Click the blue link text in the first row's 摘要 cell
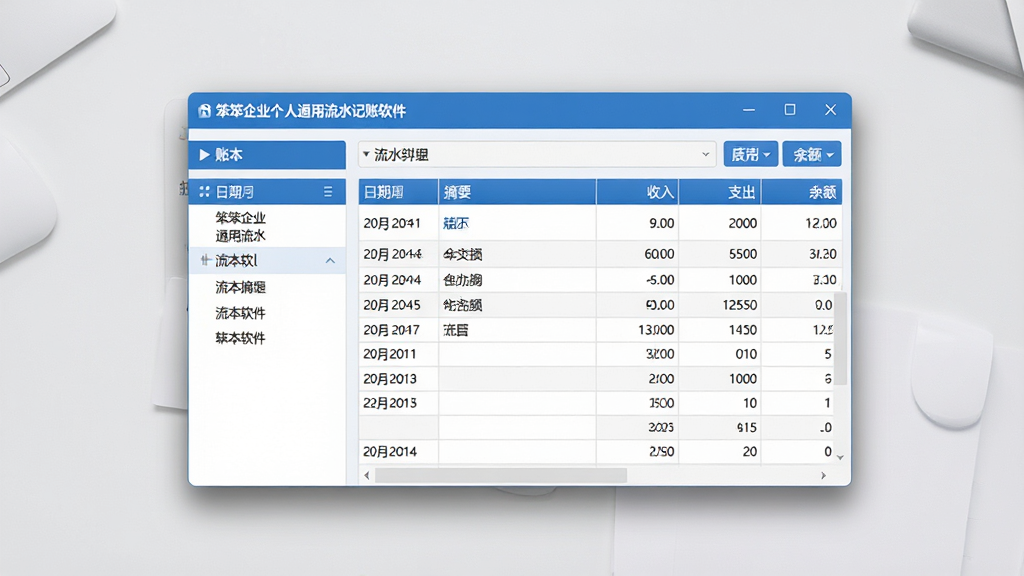 (456, 223)
